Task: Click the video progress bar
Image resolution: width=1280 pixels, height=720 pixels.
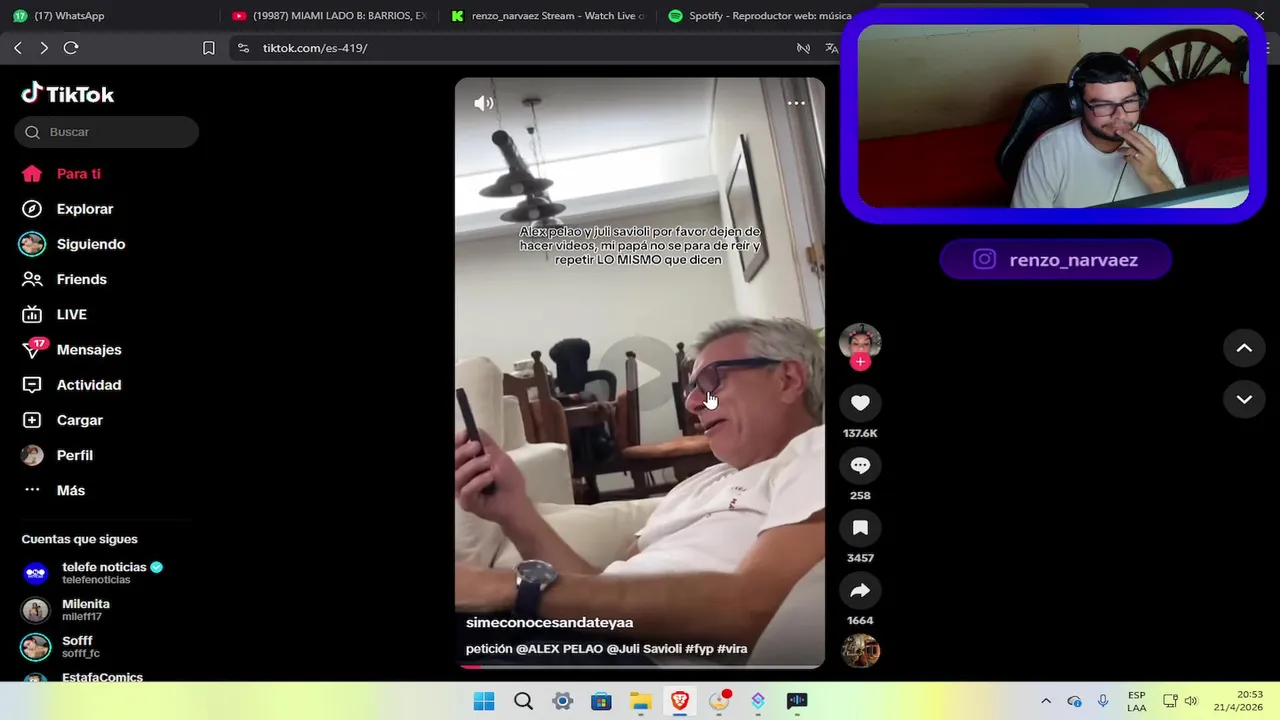Action: click(640, 666)
